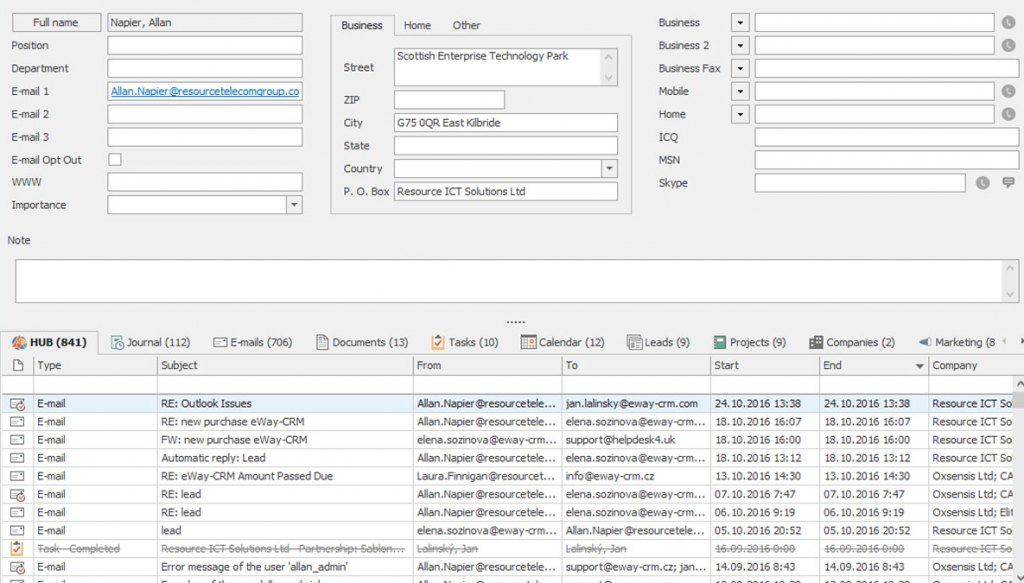Click the '05.10.2016 20:52' start cell
The width and height of the screenshot is (1024, 583).
tap(765, 531)
